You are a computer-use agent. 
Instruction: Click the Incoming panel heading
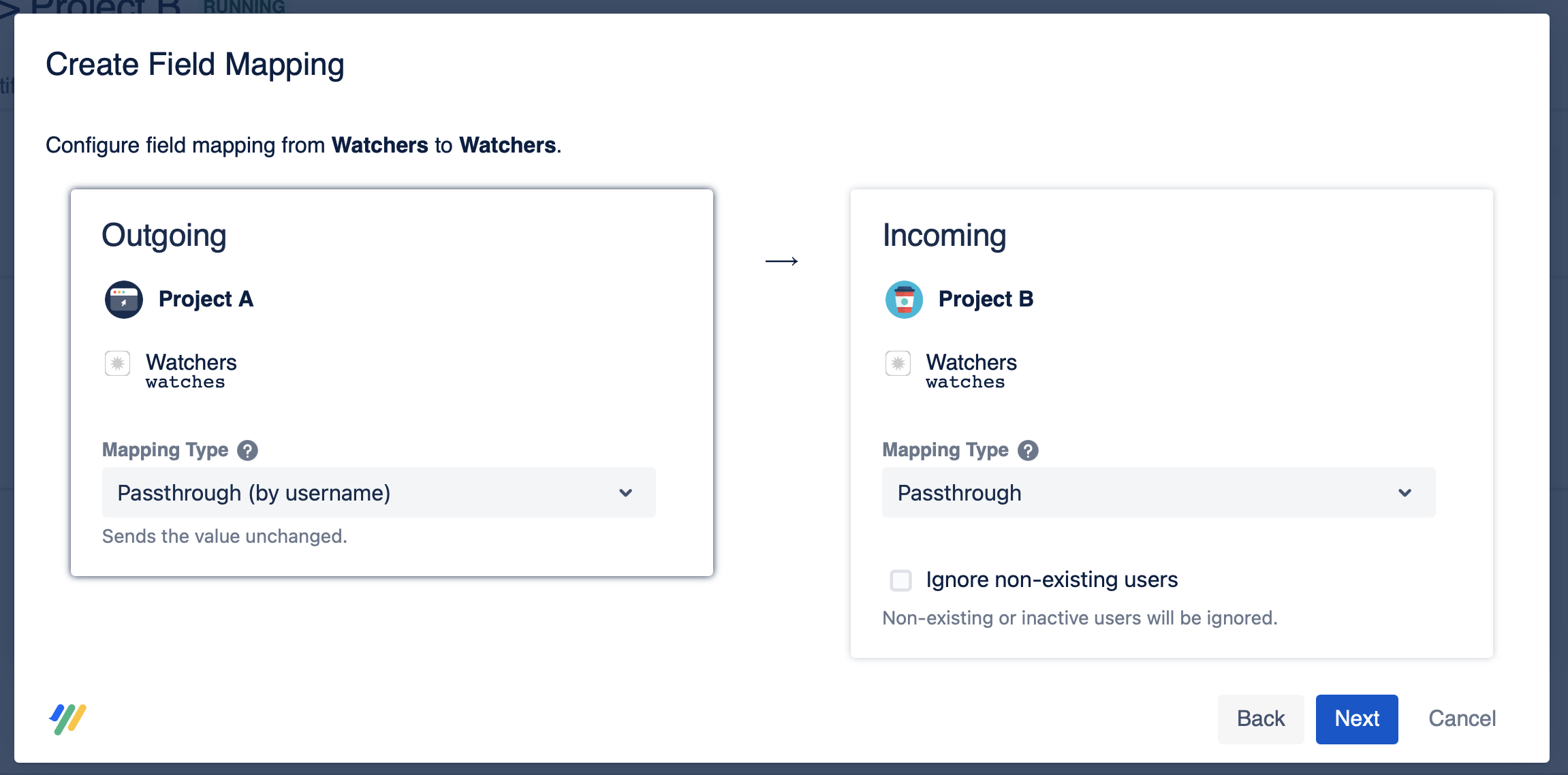point(944,236)
